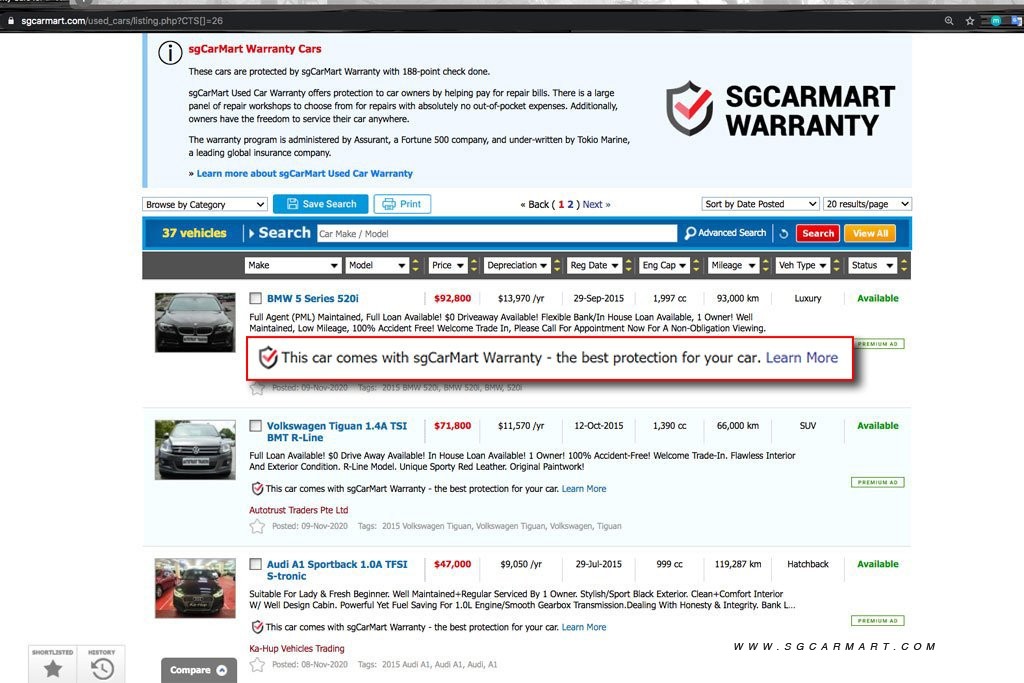Click the Mileage sort arrows stepper
The width and height of the screenshot is (1024, 683).
[765, 265]
